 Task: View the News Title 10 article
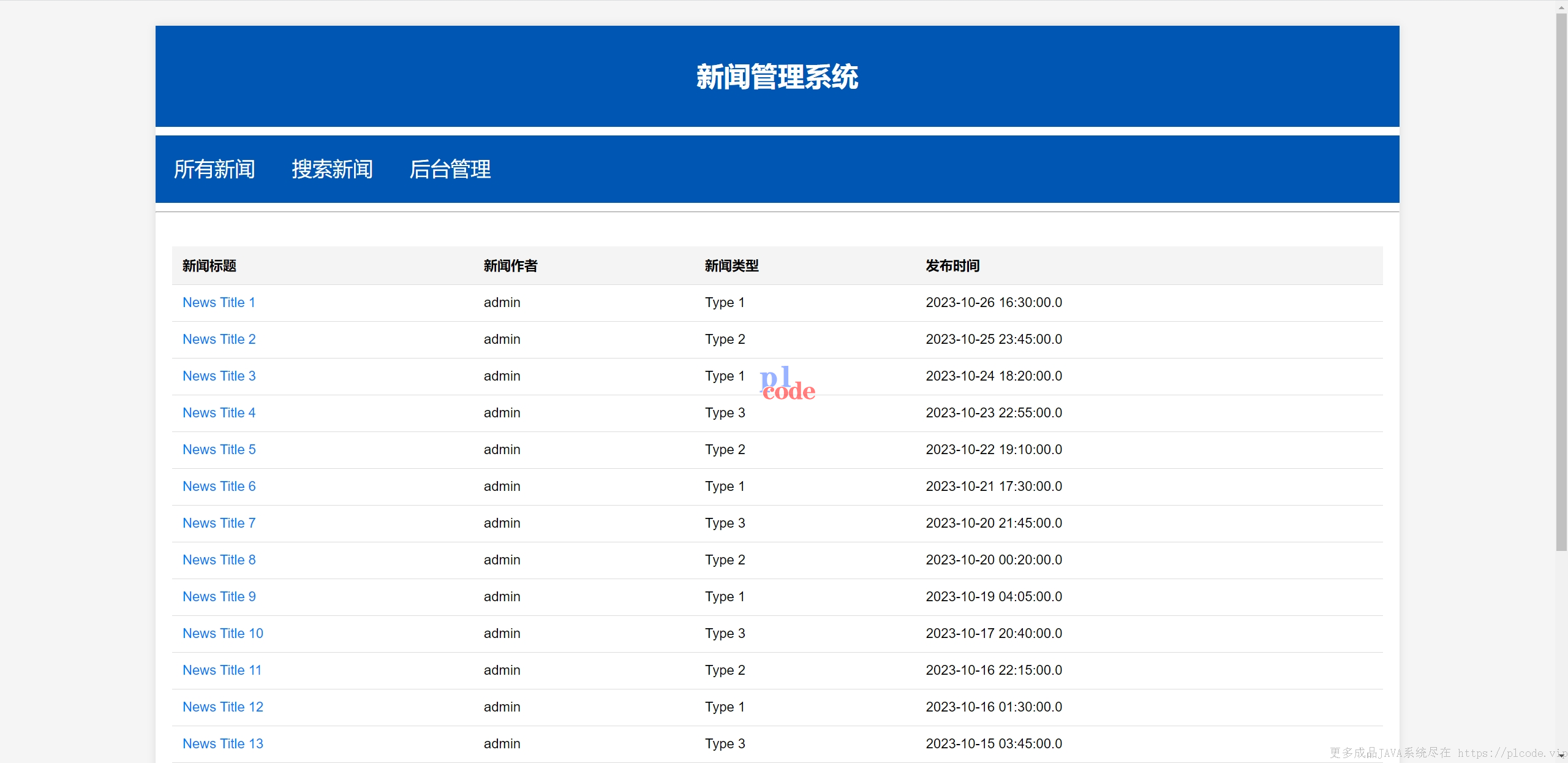(x=223, y=634)
